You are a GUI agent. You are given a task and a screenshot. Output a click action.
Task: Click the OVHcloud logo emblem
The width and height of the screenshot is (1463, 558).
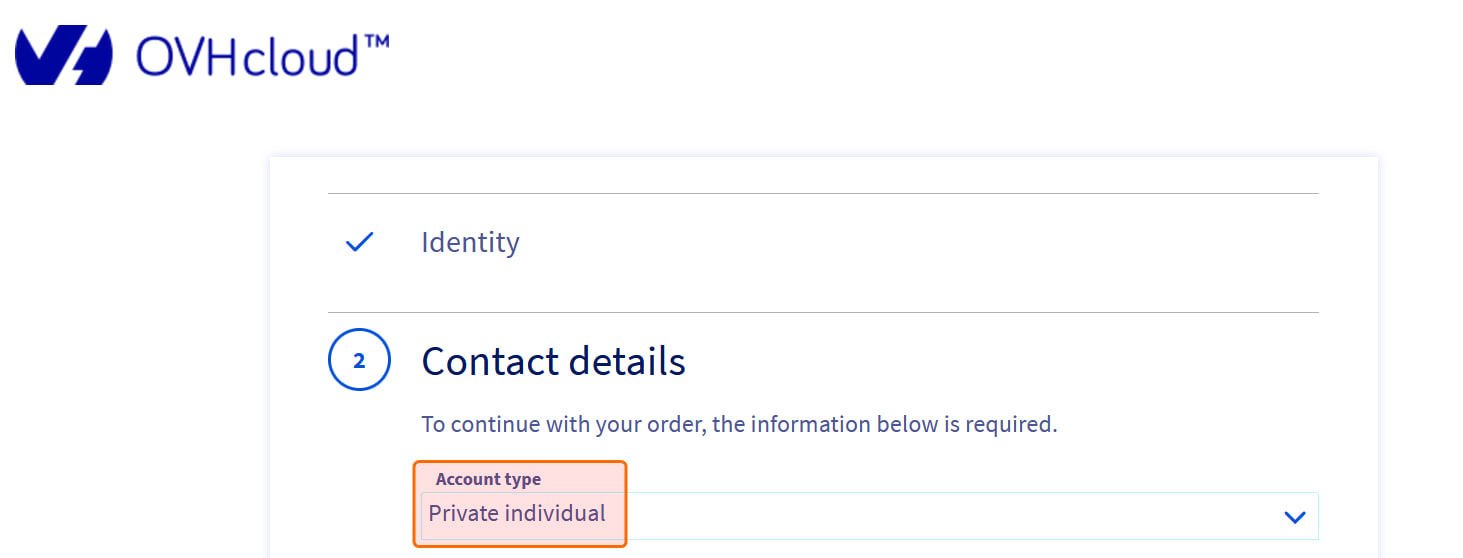pos(64,55)
